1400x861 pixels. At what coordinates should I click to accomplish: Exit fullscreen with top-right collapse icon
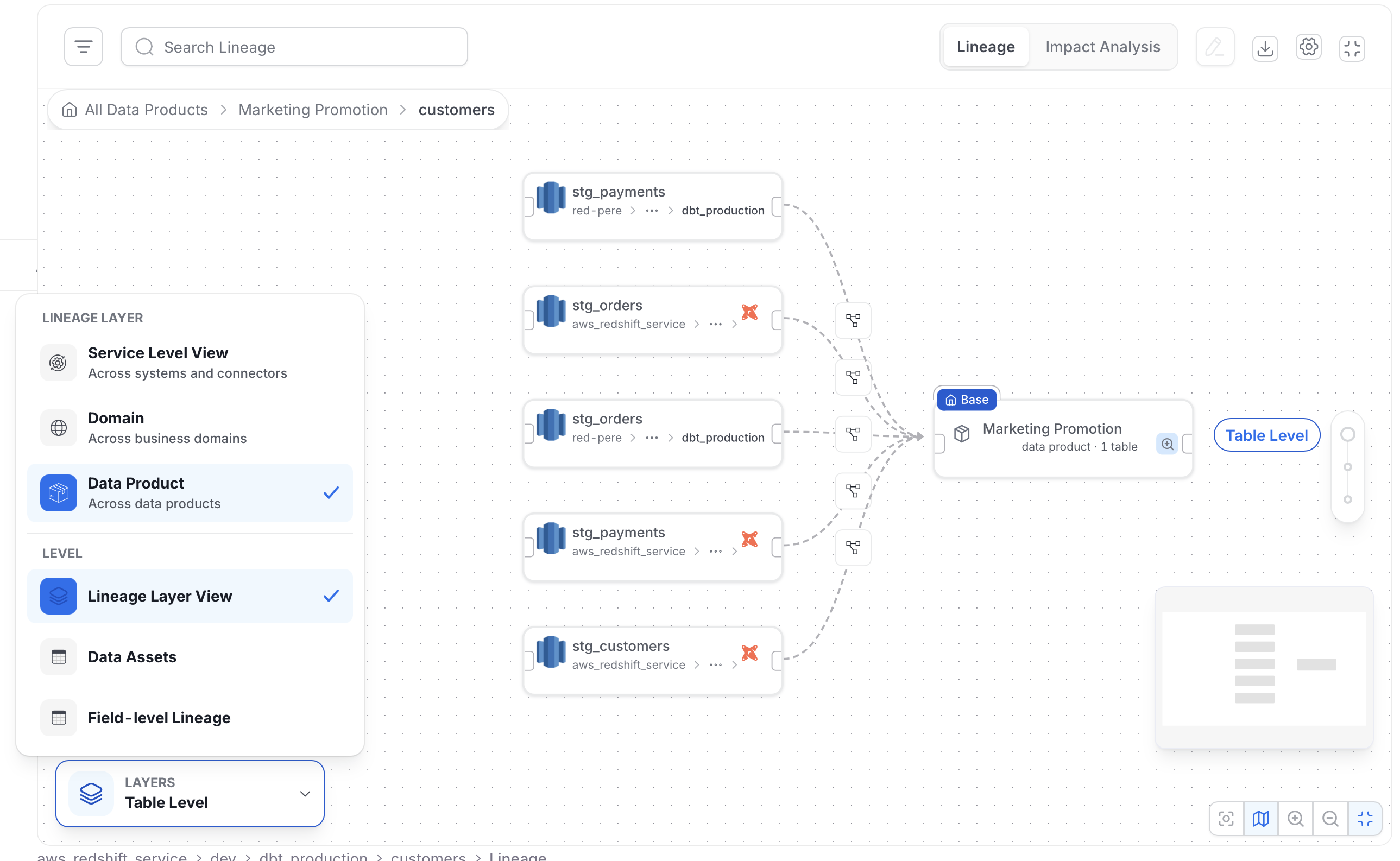1352,48
